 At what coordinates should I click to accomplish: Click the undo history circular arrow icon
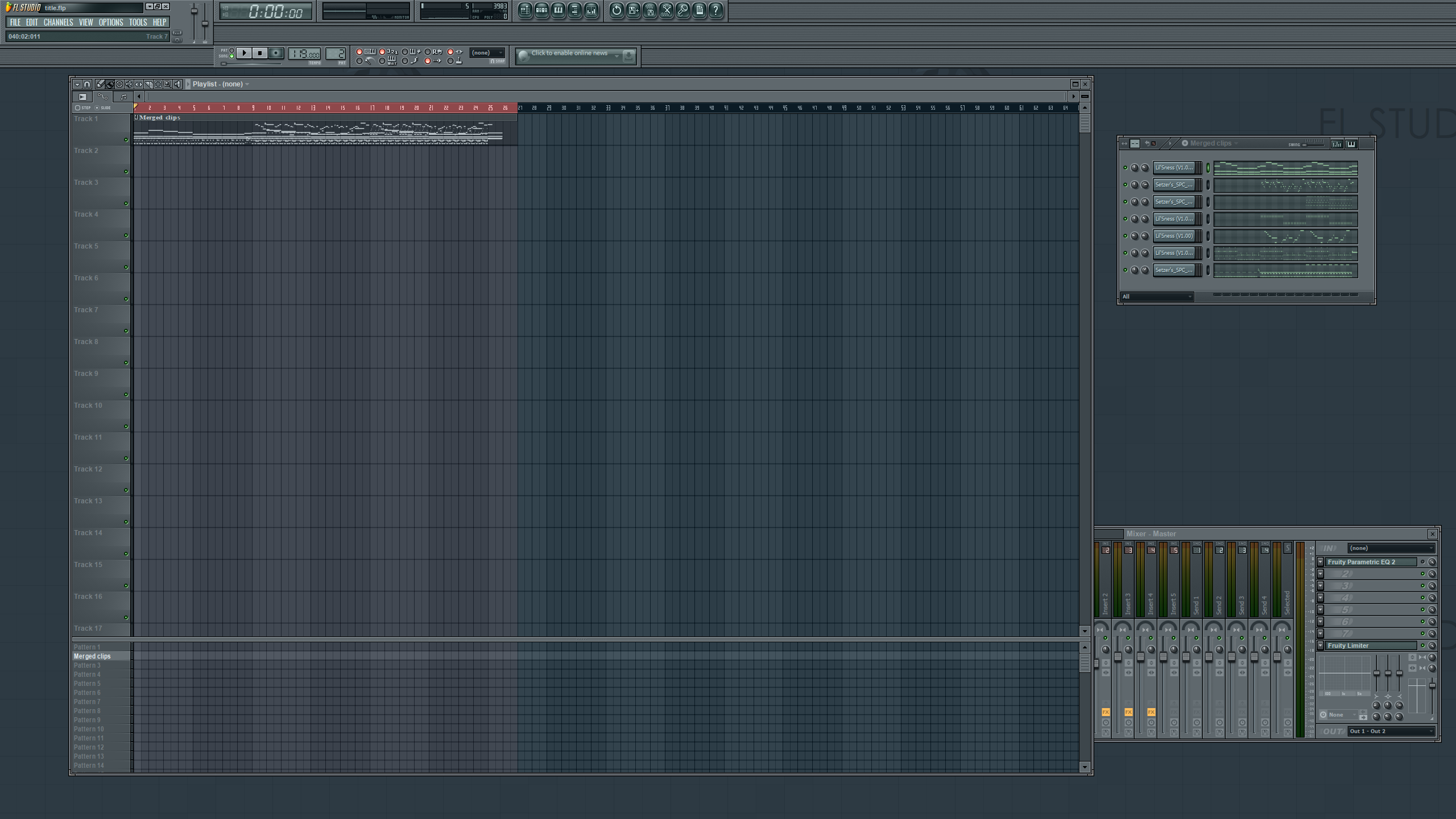click(x=617, y=10)
